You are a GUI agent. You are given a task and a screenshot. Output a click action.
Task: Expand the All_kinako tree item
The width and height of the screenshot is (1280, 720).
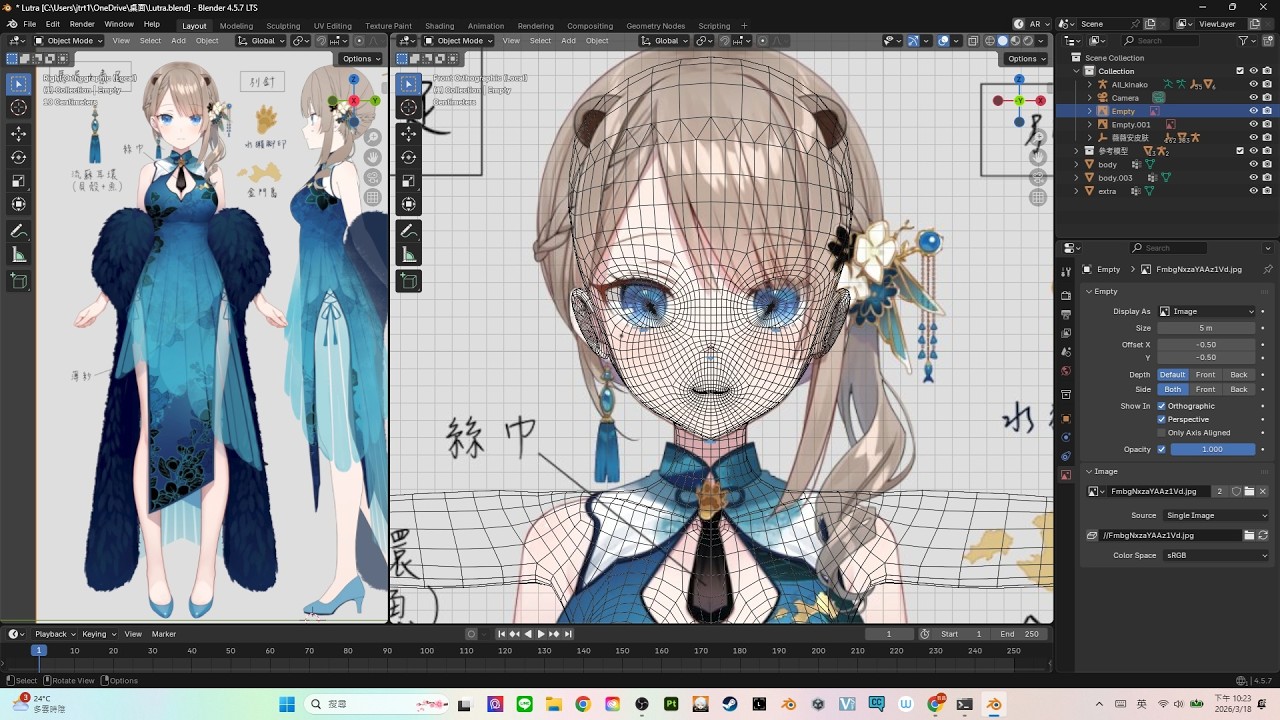[1090, 85]
